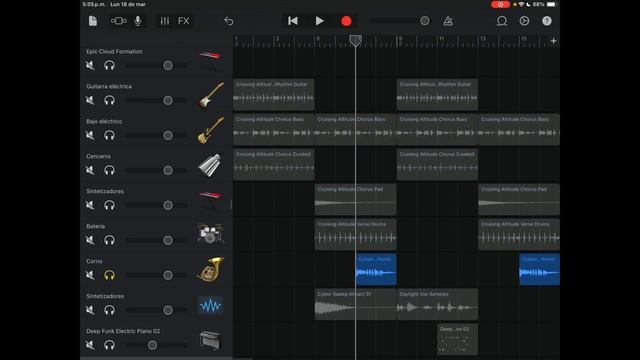Viewport: 640px width, 360px height.
Task: Open My Songs document browser
Action: point(93,21)
